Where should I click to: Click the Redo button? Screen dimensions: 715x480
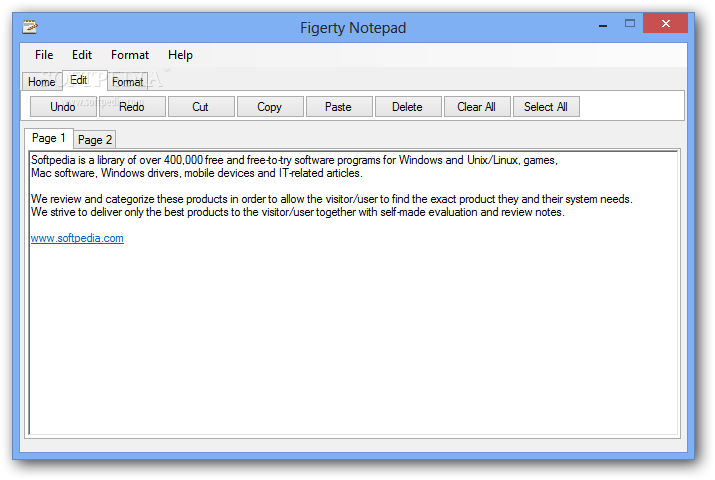tap(132, 107)
